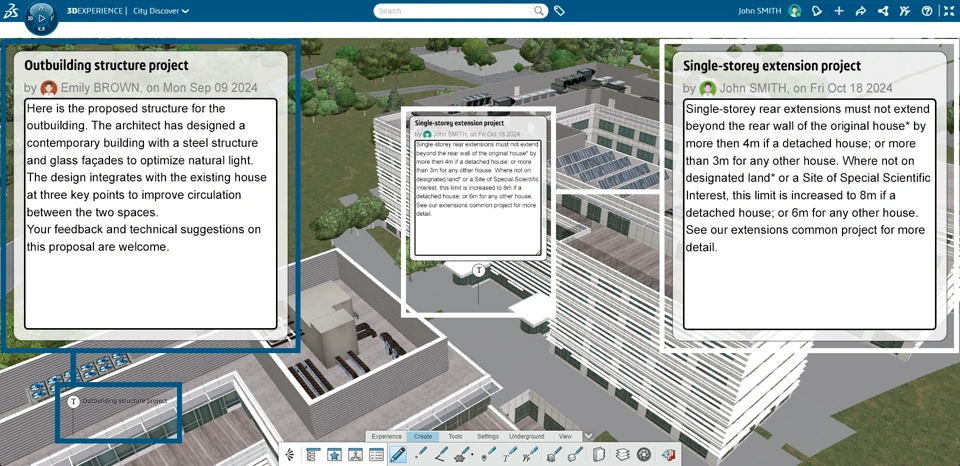The width and height of the screenshot is (960, 466).
Task: Click the Outbuilding structure project map label
Action: pos(125,401)
